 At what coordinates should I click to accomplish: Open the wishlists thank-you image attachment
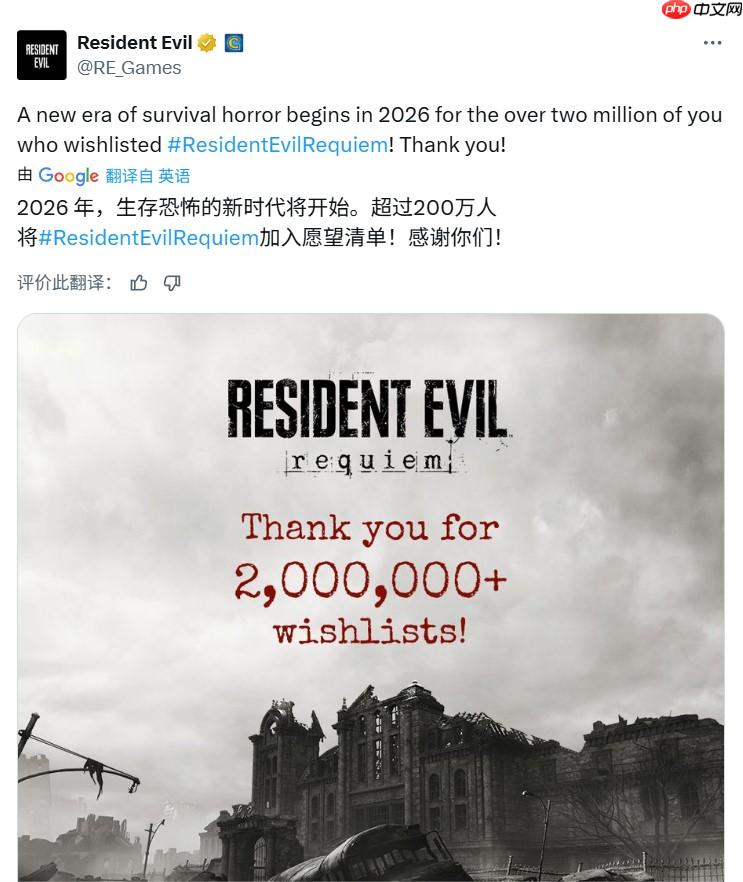point(371,597)
